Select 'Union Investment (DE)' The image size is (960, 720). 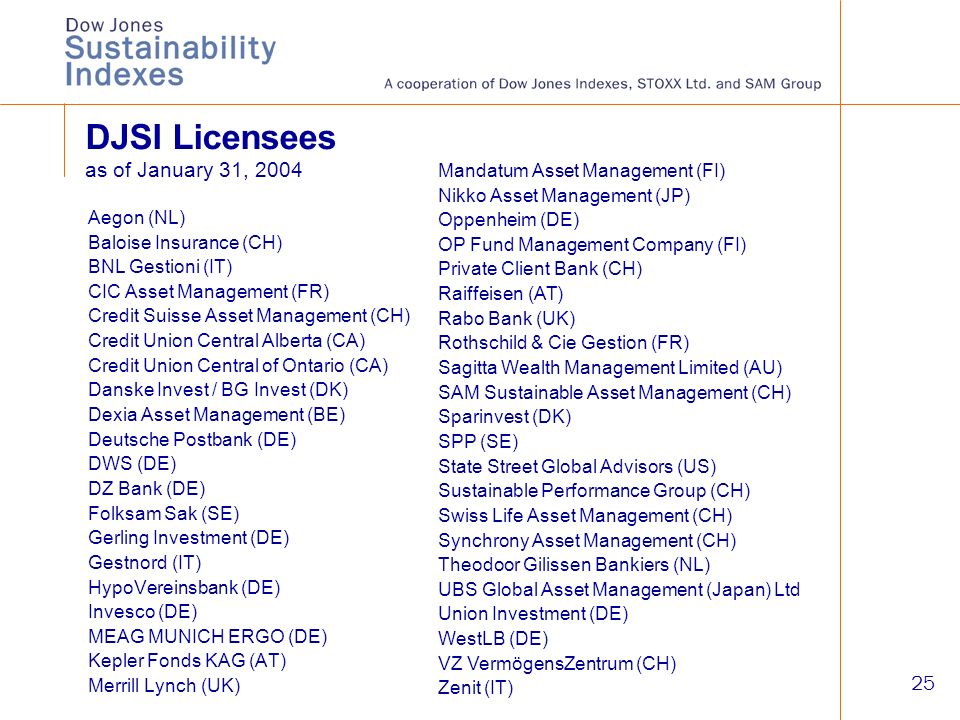(533, 614)
